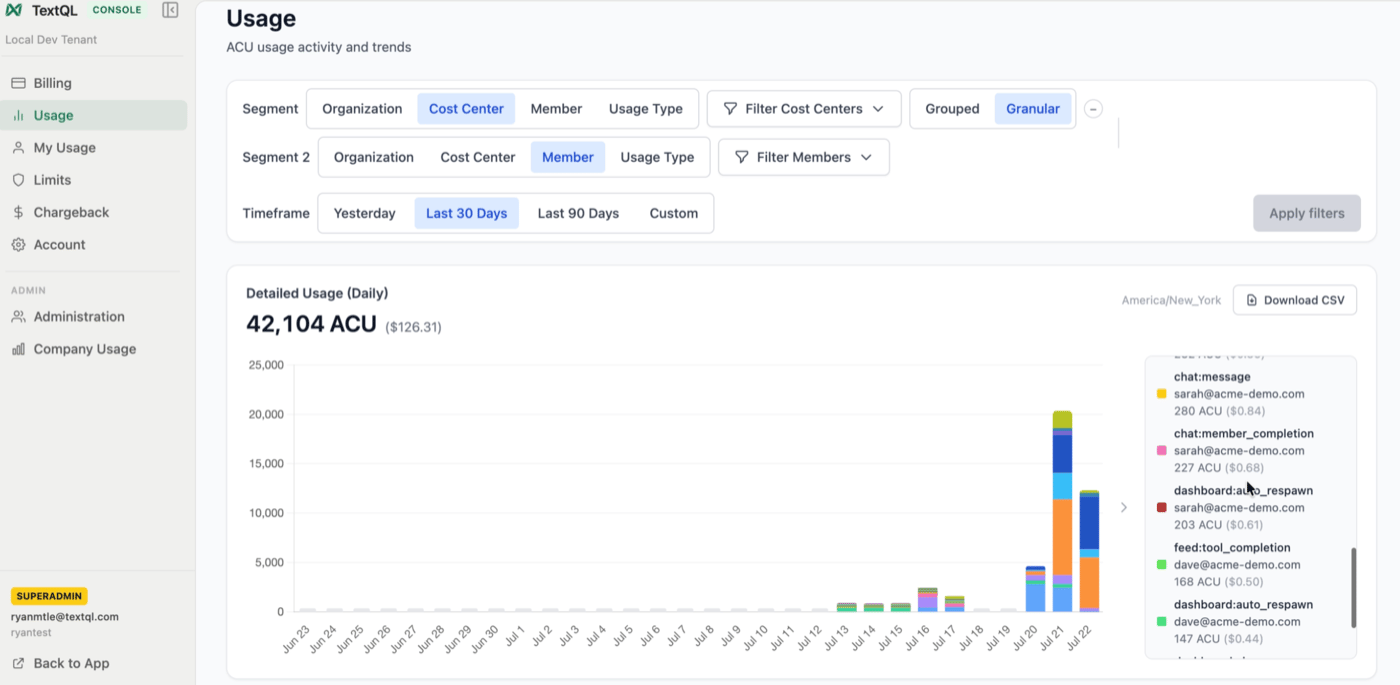Expand legend with the chevron arrow

1124,508
